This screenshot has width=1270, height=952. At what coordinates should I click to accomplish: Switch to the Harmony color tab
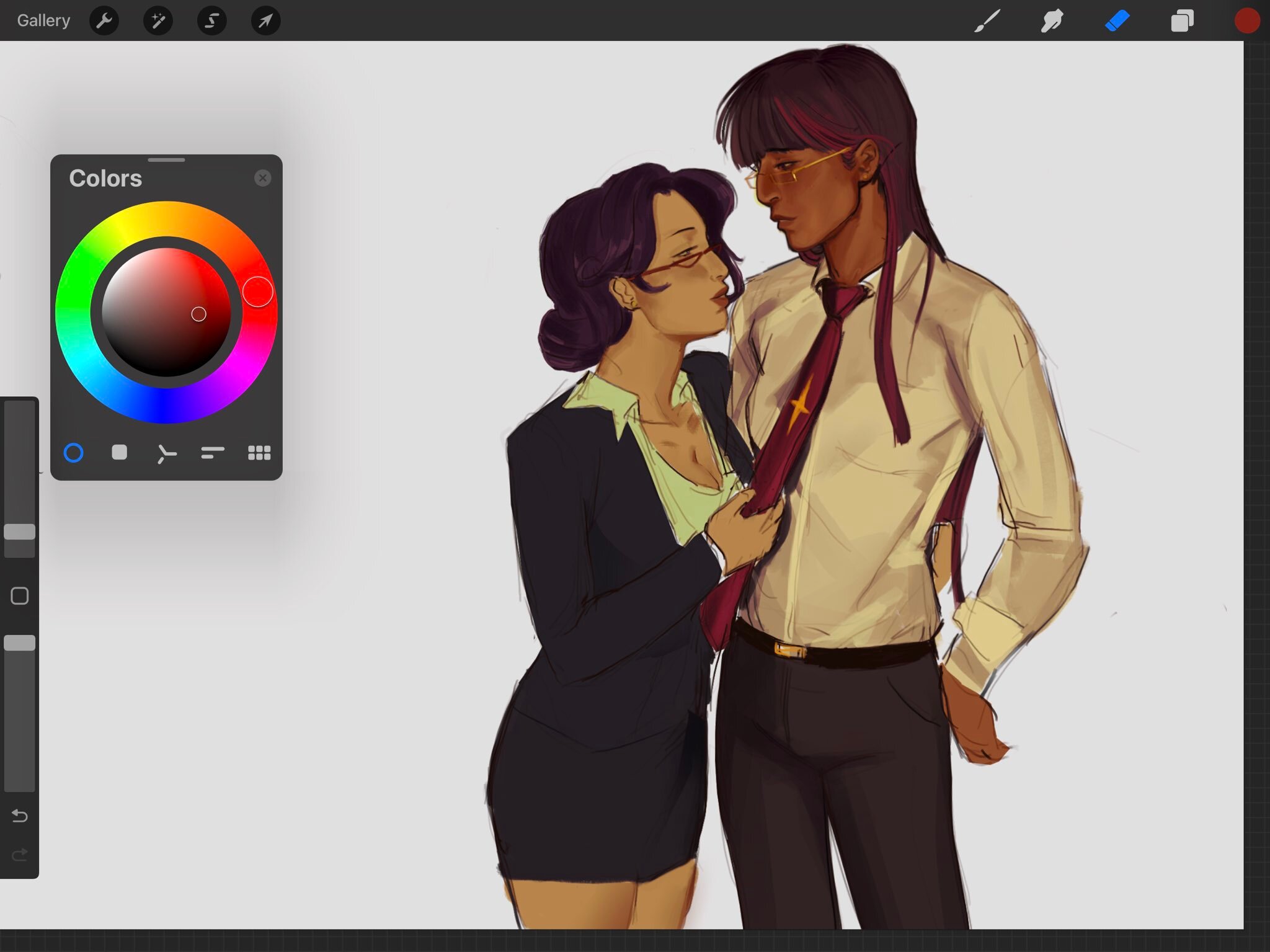click(166, 454)
